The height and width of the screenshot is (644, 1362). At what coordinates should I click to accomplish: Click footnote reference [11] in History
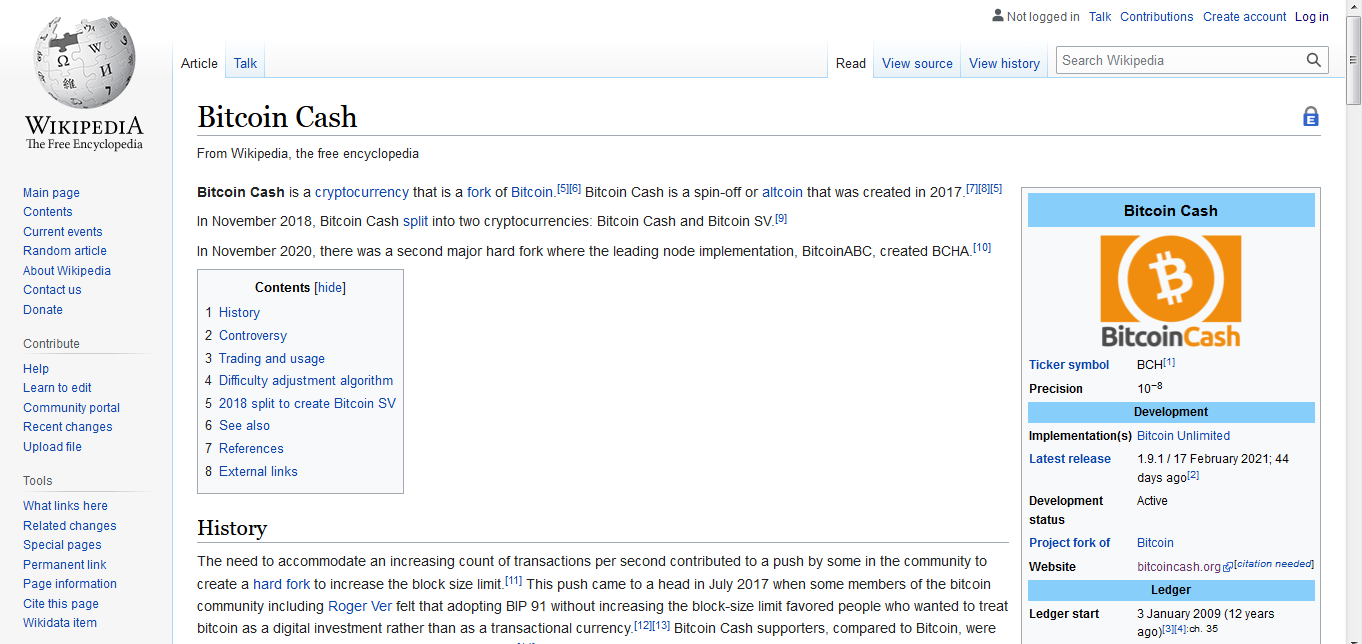(x=513, y=580)
